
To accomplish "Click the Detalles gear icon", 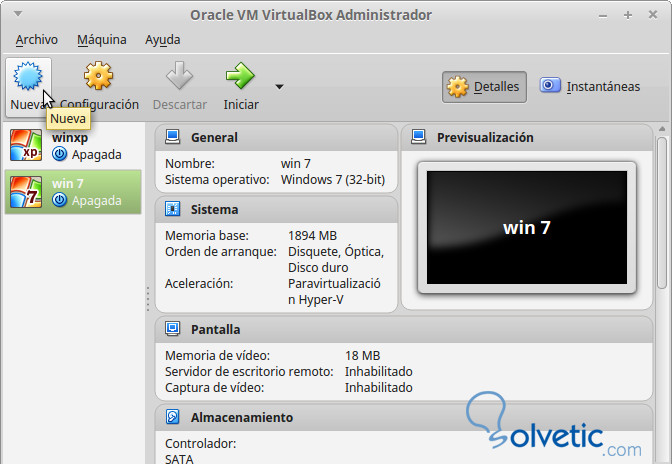I will click(458, 87).
